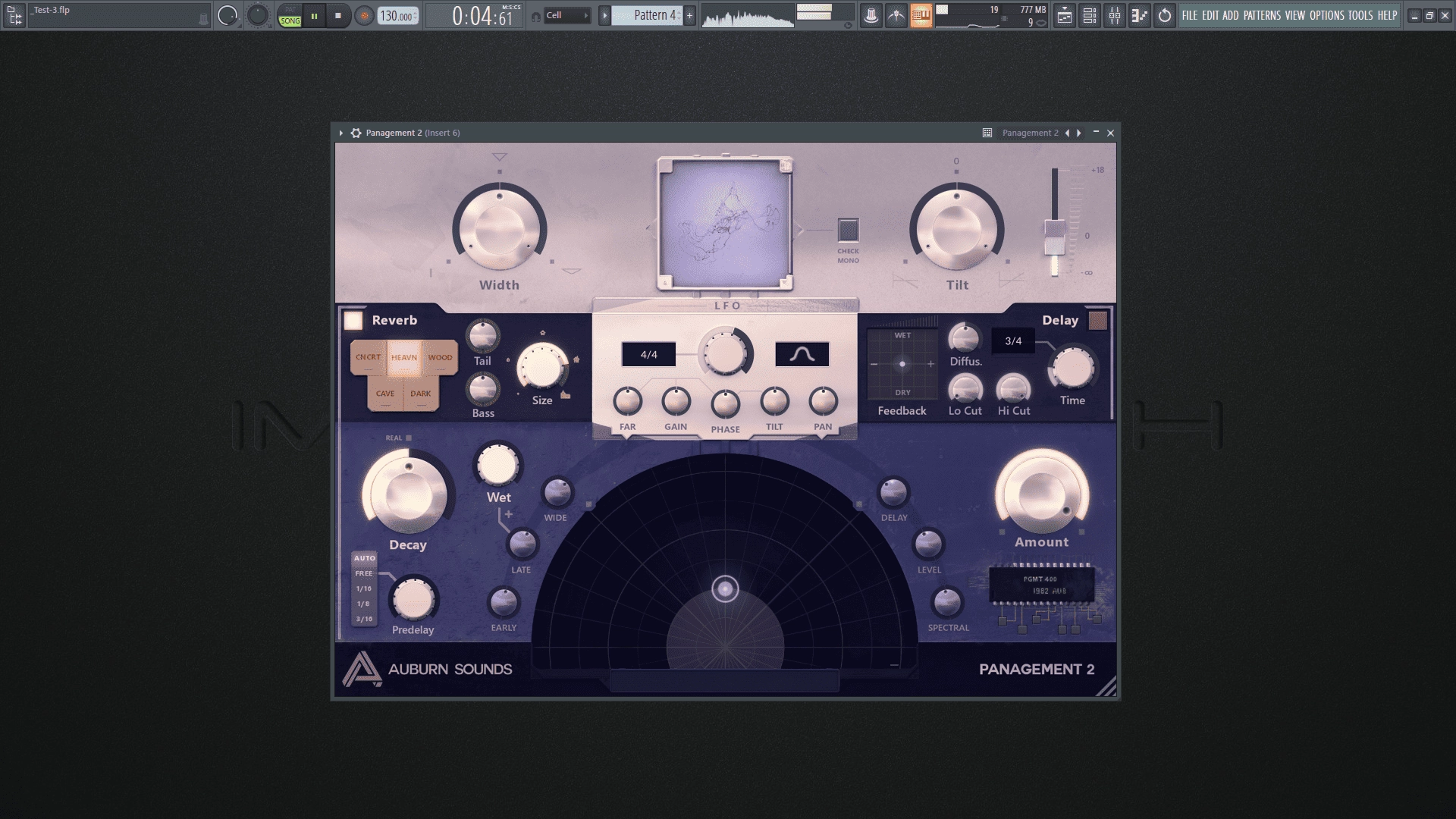Select 1/16 predelay mode
The height and width of the screenshot is (819, 1456).
365,588
